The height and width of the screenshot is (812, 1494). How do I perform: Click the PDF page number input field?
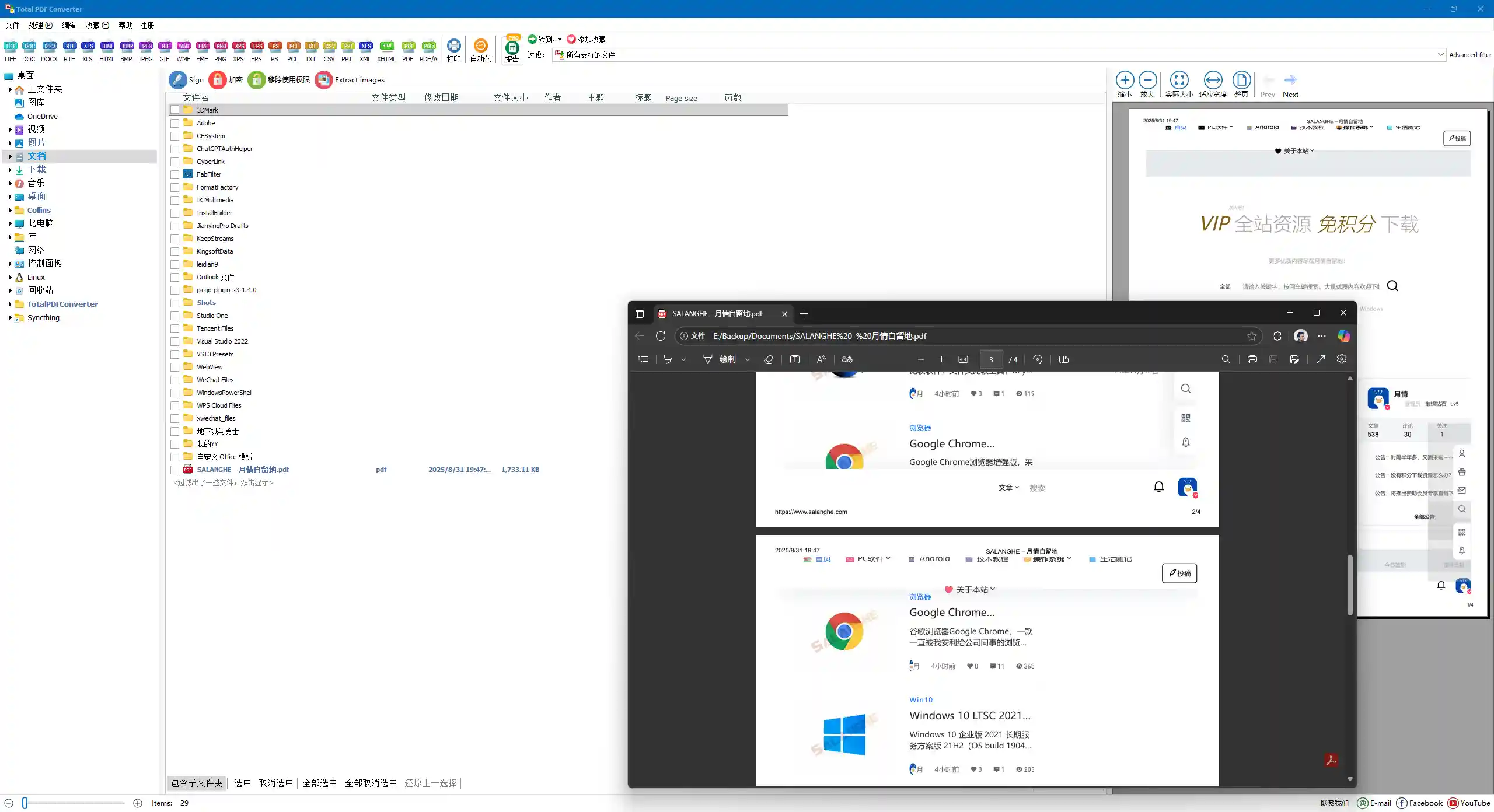(991, 359)
